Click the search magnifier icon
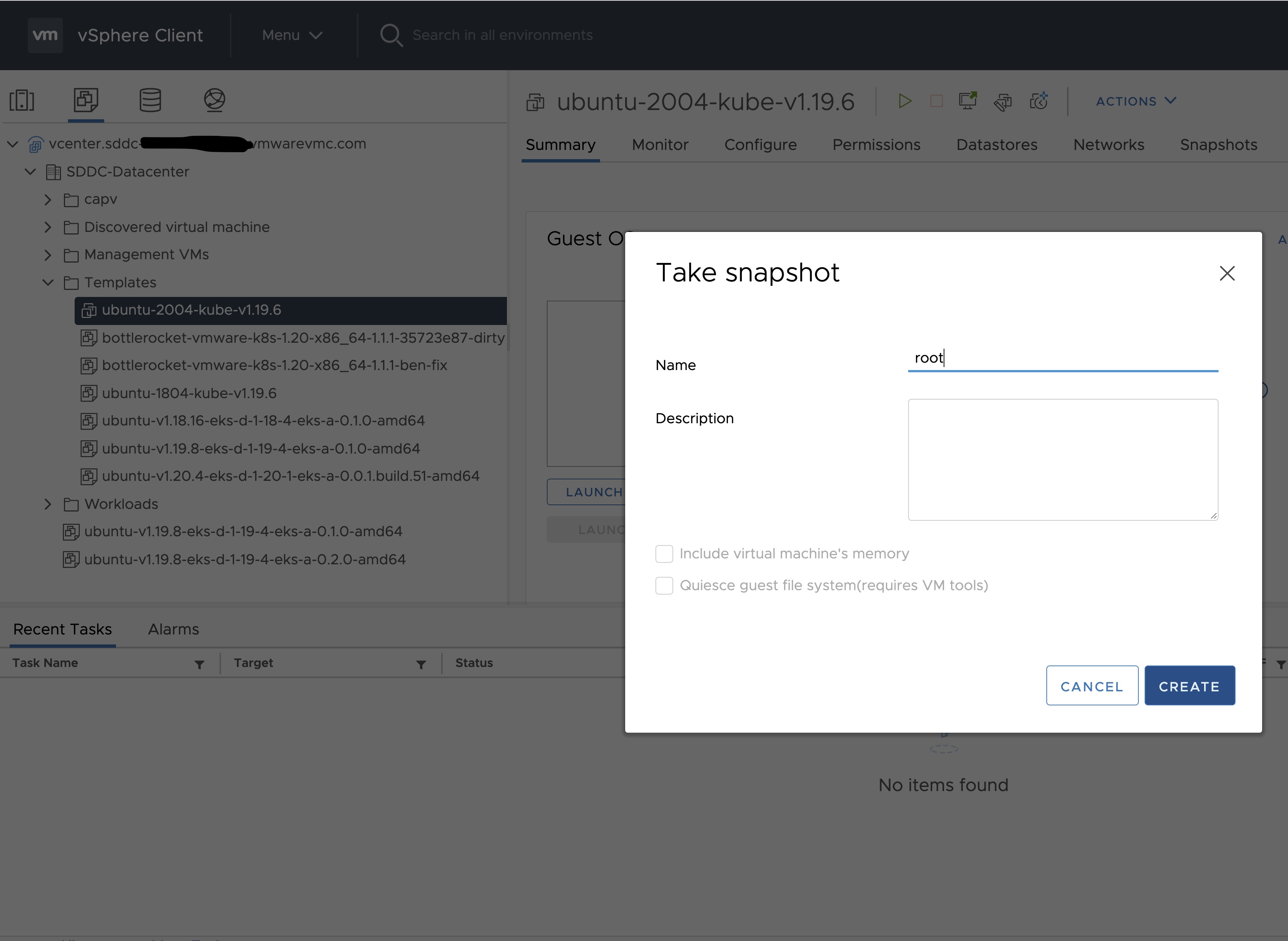Viewport: 1288px width, 941px height. click(x=391, y=35)
